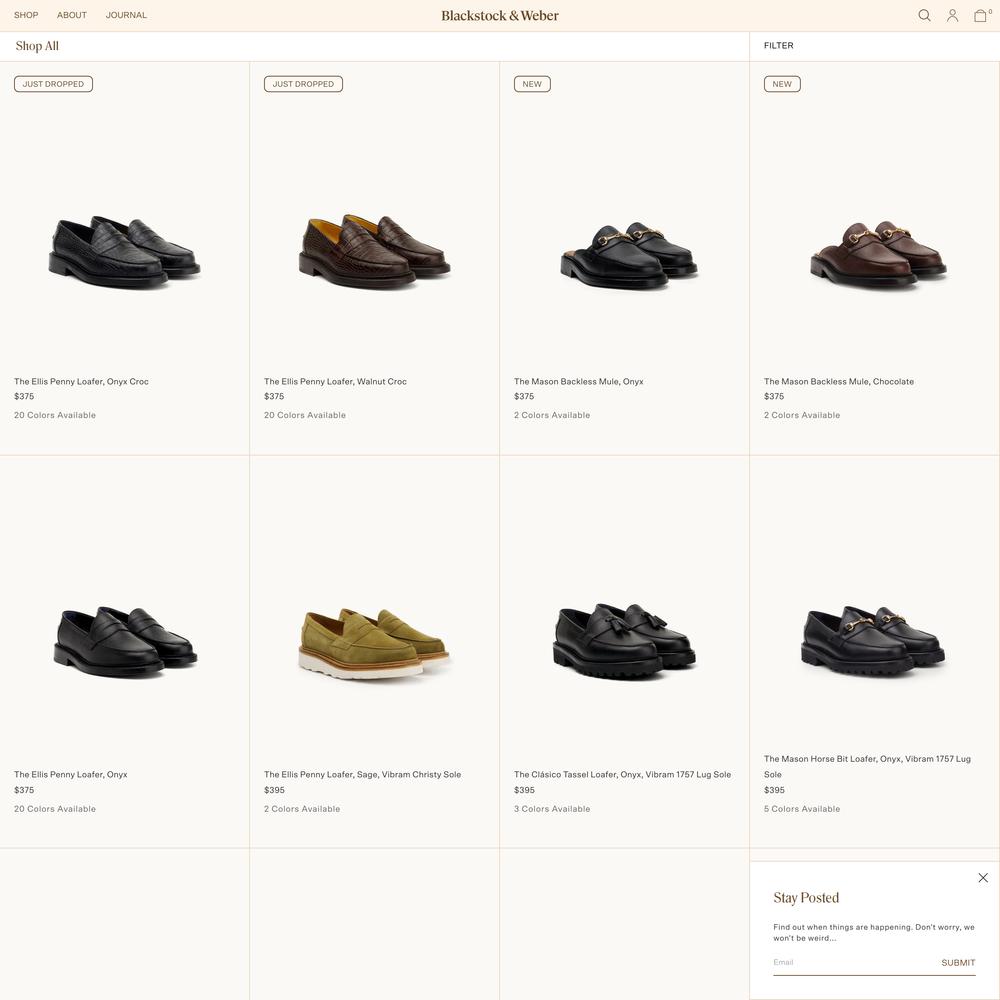Open the ABOUT menu item

(72, 15)
